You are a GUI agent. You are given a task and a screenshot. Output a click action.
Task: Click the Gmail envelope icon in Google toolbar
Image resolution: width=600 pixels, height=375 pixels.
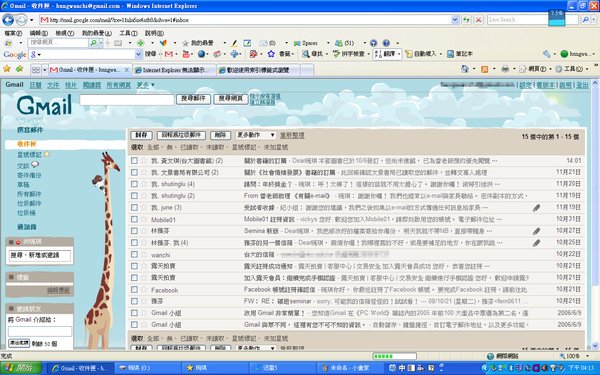[168, 54]
